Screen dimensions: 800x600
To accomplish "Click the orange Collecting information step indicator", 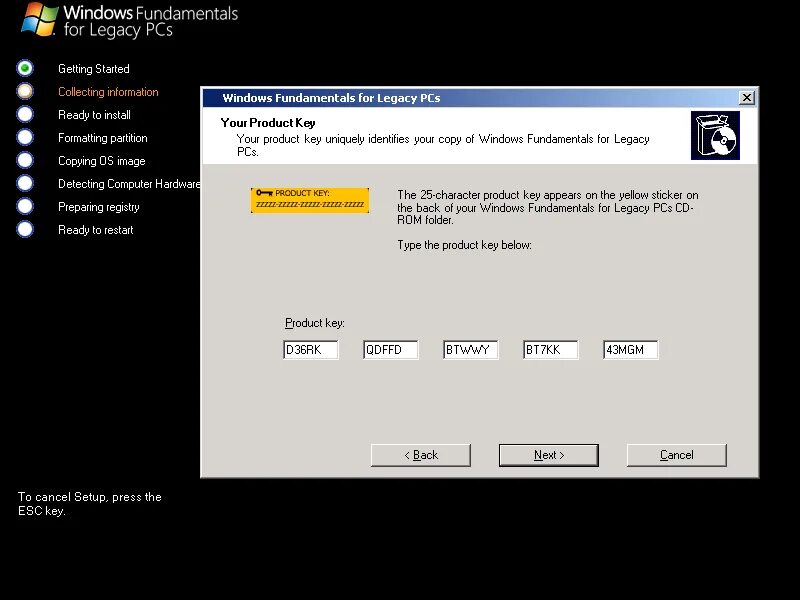I will coord(25,91).
